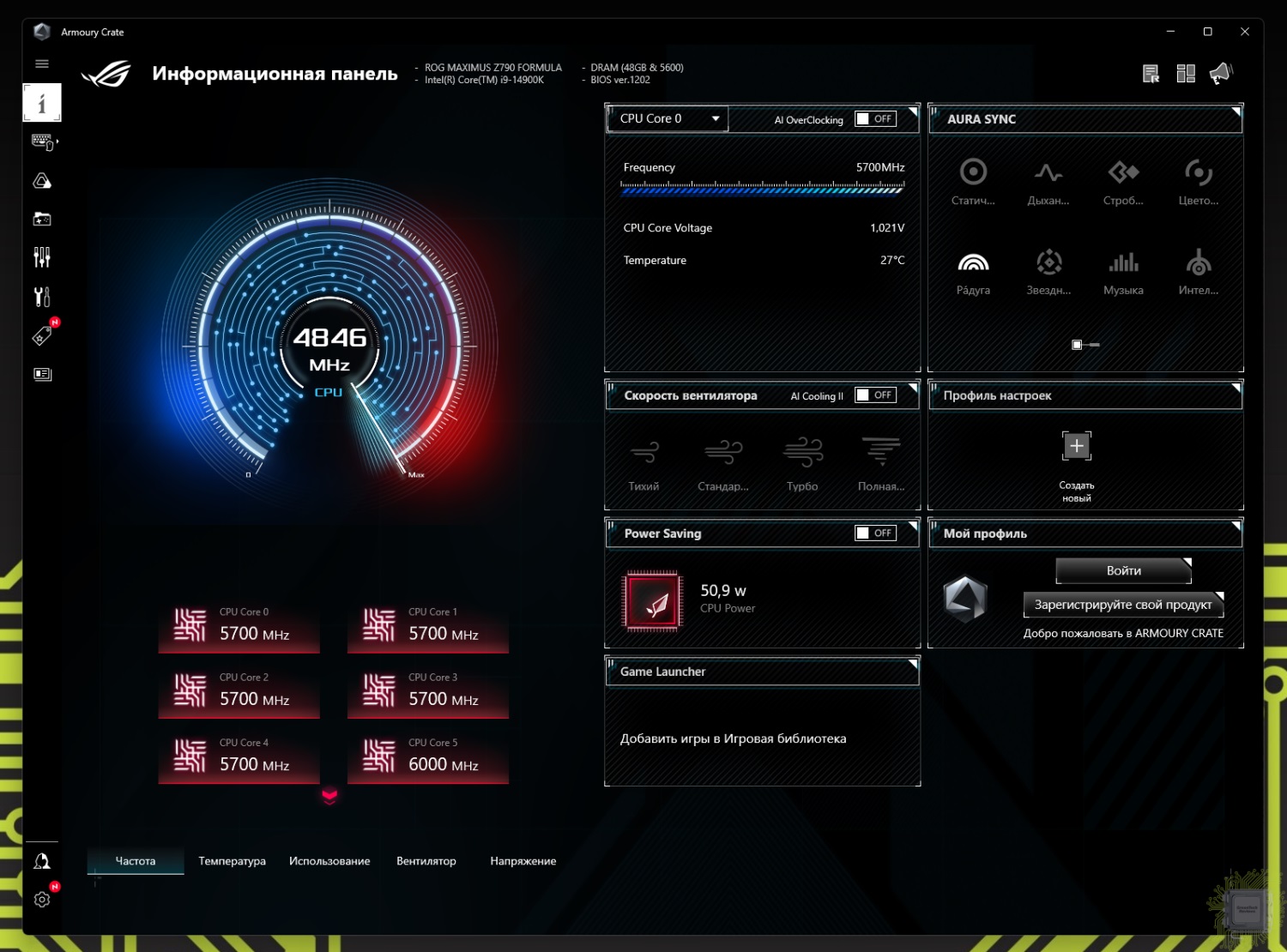Click the megaphone news icon
The width and height of the screenshot is (1287, 952).
pos(1220,74)
